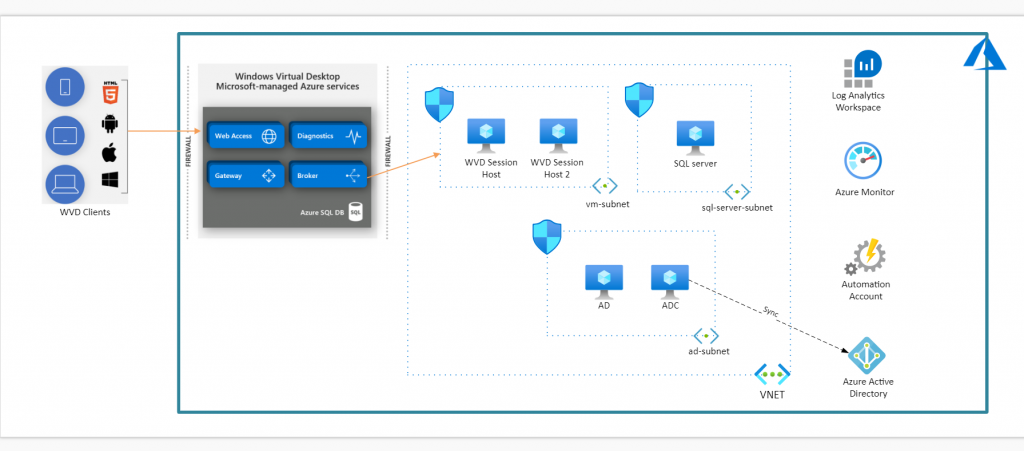
Task: Select the first WVD Session Host icon
Action: 487,135
